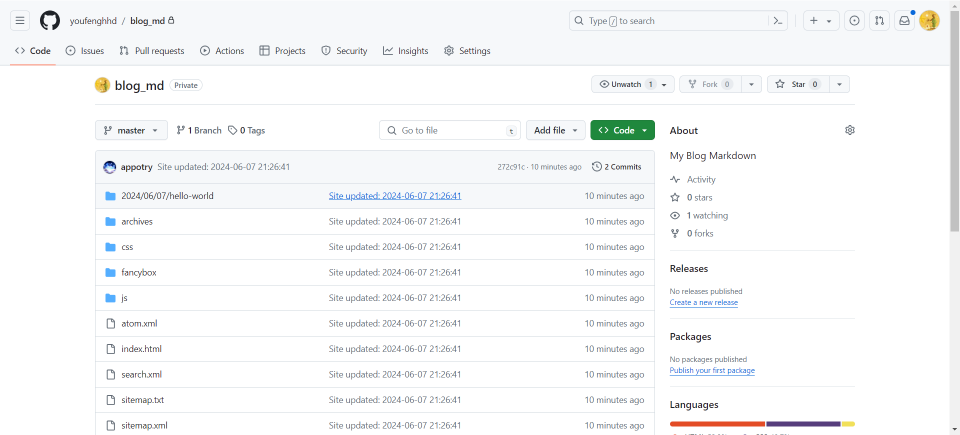Open the notifications inbox icon

pyautogui.click(x=904, y=20)
